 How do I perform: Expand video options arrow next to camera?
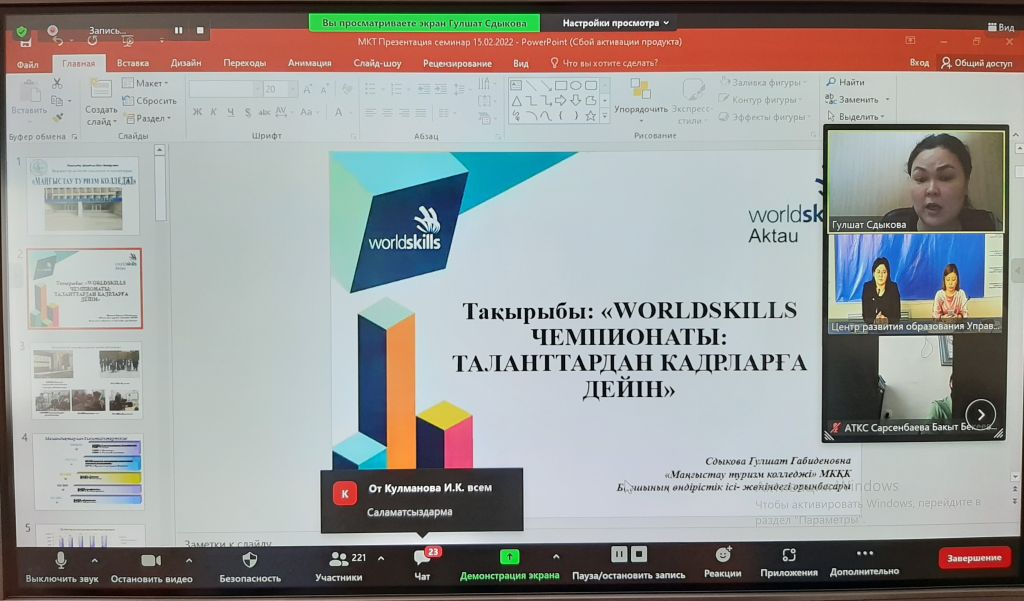point(189,560)
